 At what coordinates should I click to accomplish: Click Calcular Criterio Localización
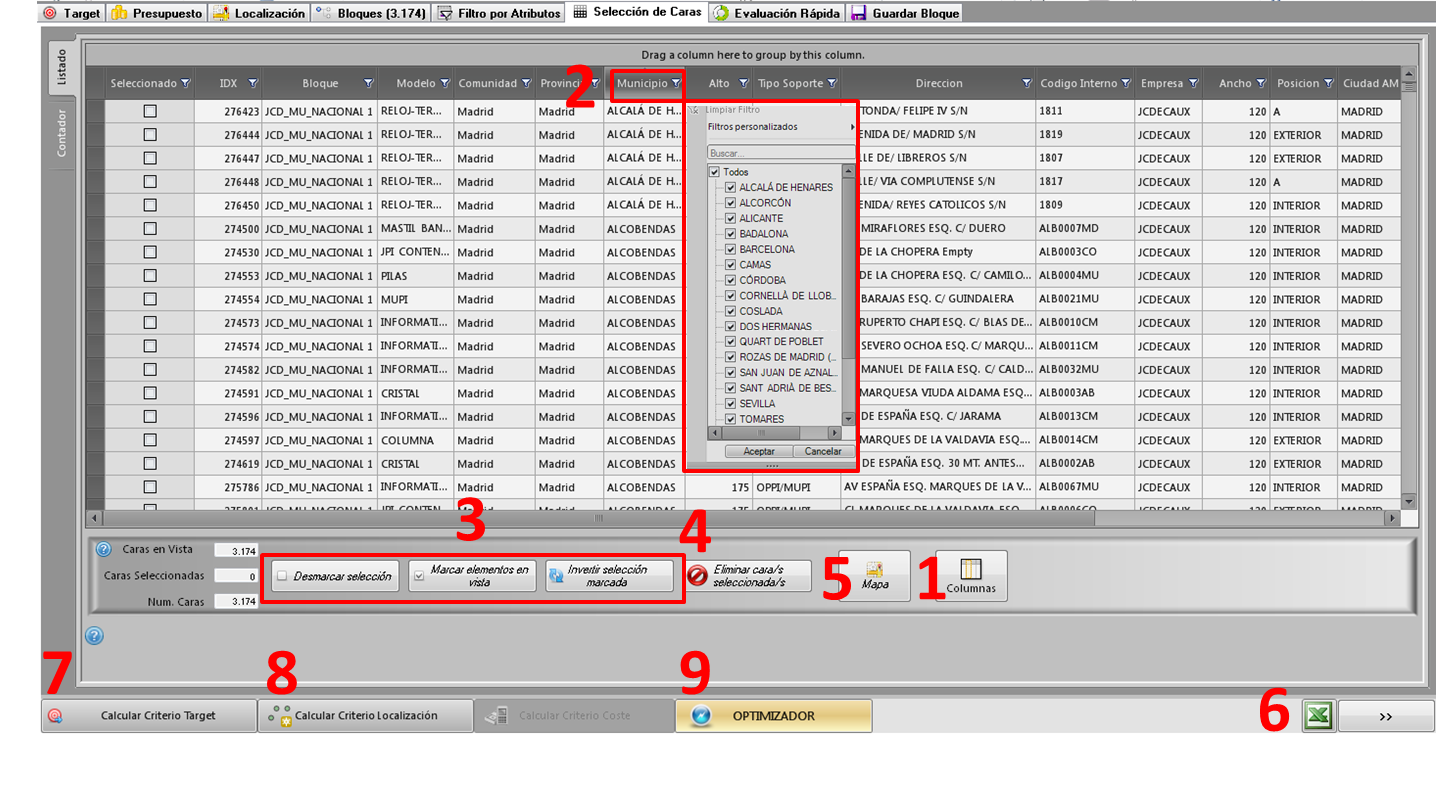click(x=365, y=716)
